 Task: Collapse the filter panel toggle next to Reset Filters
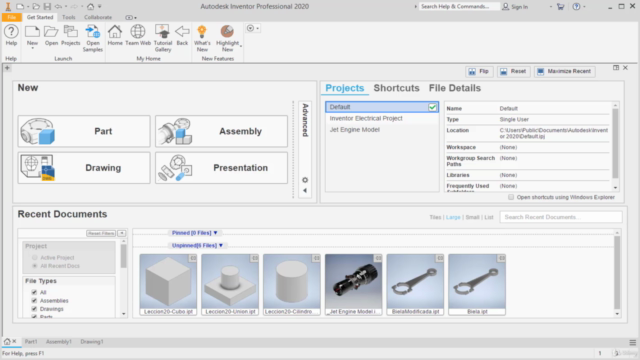[122, 233]
